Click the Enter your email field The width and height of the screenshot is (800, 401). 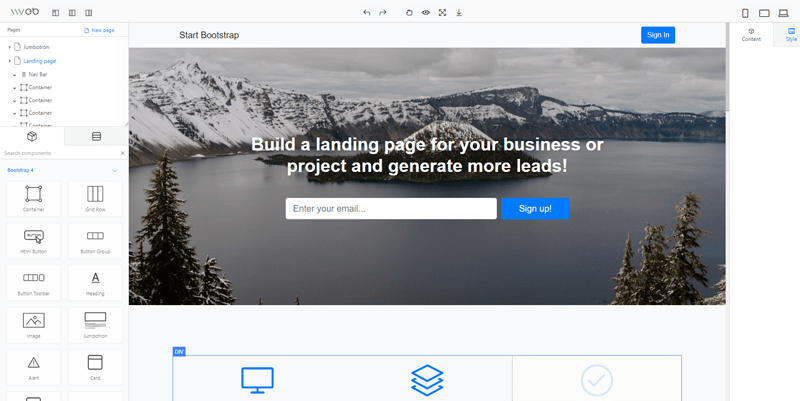pyautogui.click(x=391, y=209)
